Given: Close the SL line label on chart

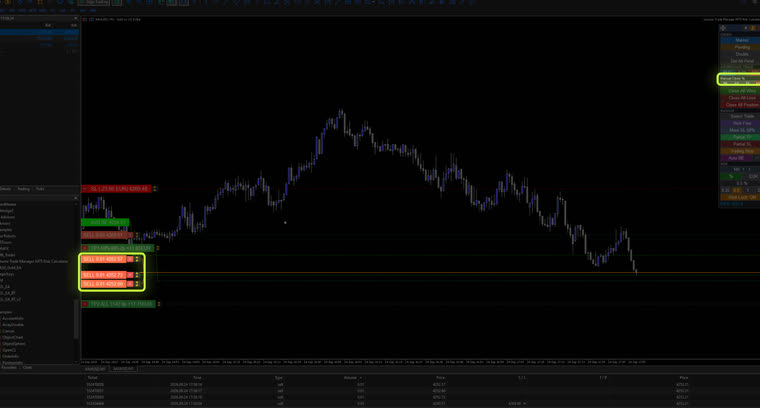Looking at the screenshot, I should [x=84, y=188].
